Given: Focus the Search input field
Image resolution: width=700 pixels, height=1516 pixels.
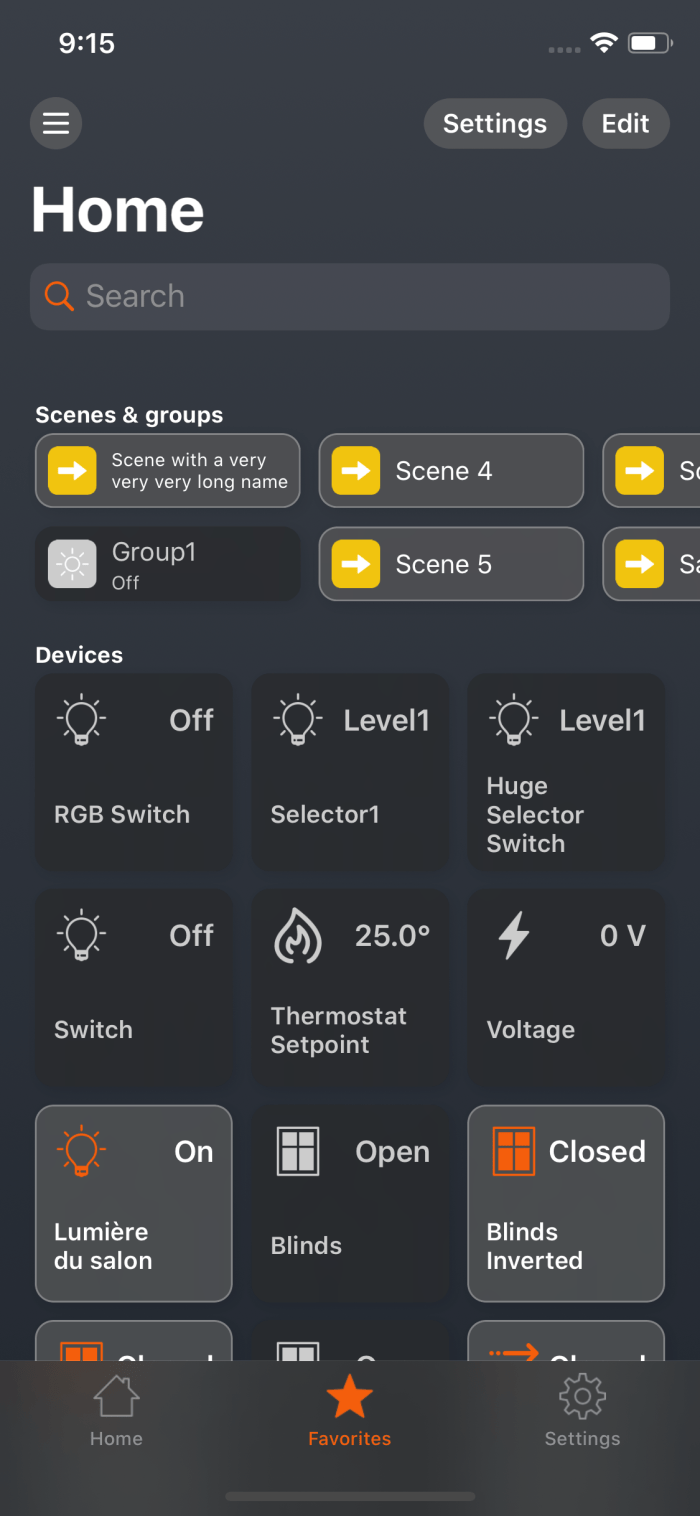Looking at the screenshot, I should click(370, 296).
